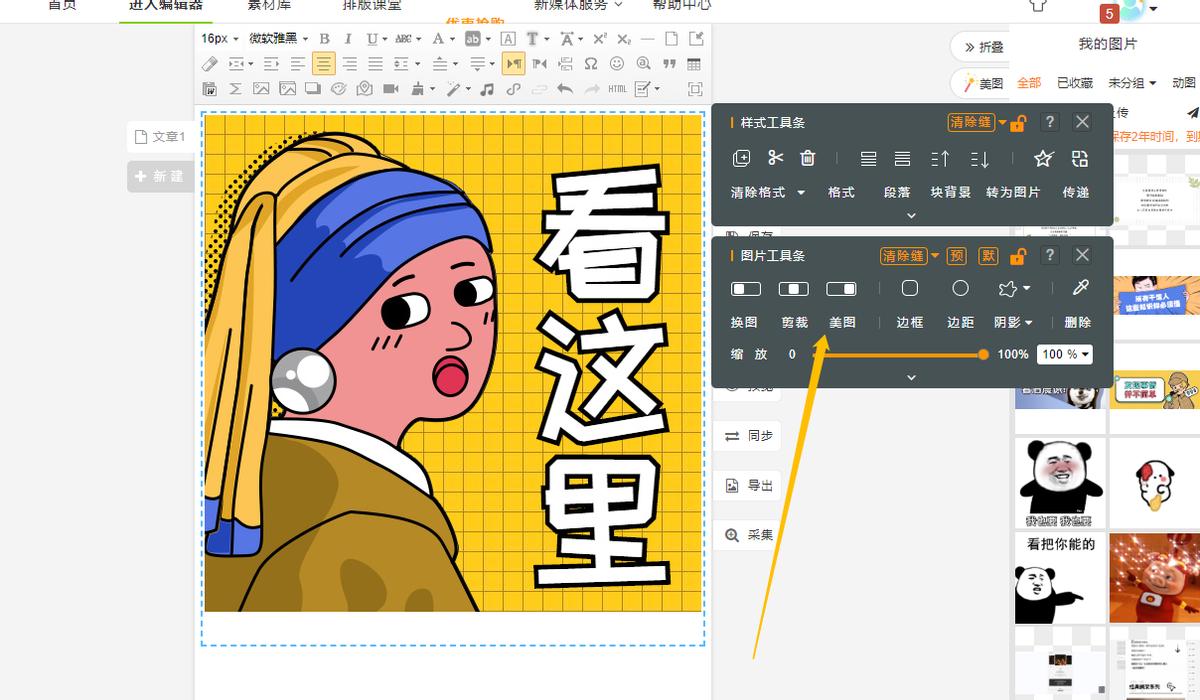Click the trash delete icon in 样式工具条
The height and width of the screenshot is (700, 1200).
(x=808, y=158)
